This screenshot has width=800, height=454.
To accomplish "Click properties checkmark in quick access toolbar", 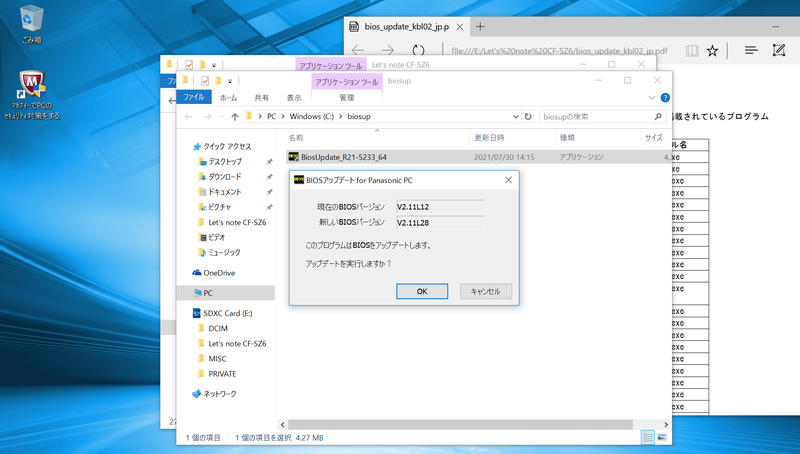I will tap(205, 81).
